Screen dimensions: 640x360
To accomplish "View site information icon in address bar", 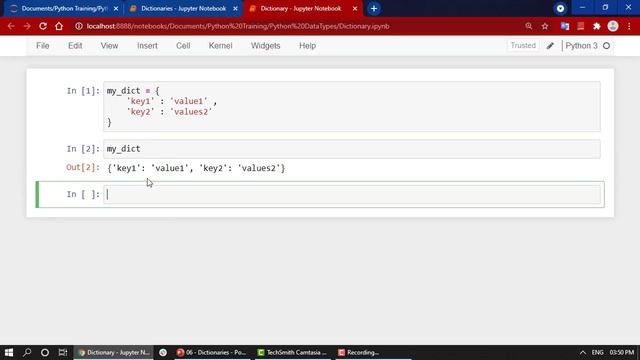I will [79, 26].
